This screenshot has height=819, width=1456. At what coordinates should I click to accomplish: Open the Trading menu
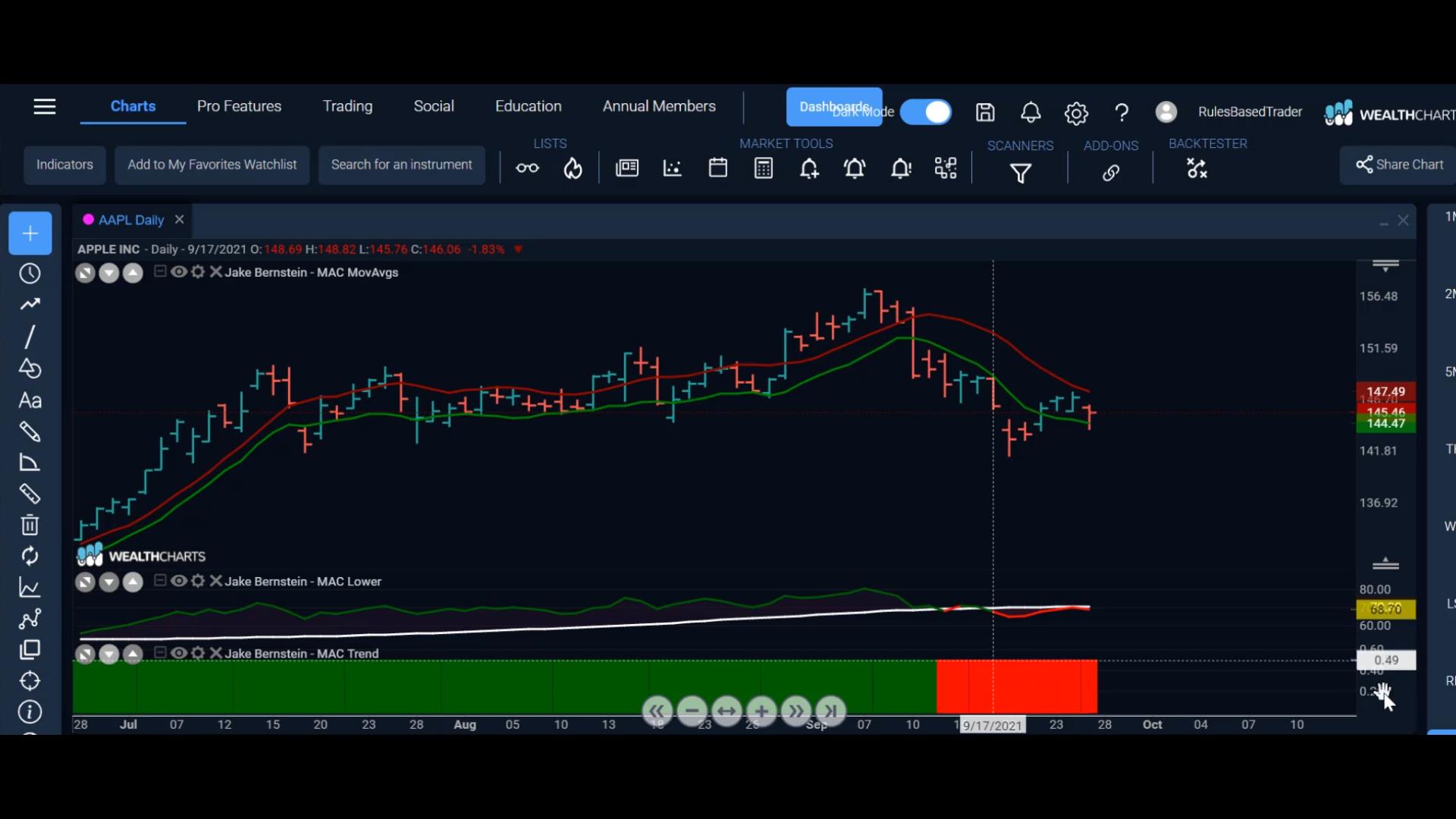347,106
